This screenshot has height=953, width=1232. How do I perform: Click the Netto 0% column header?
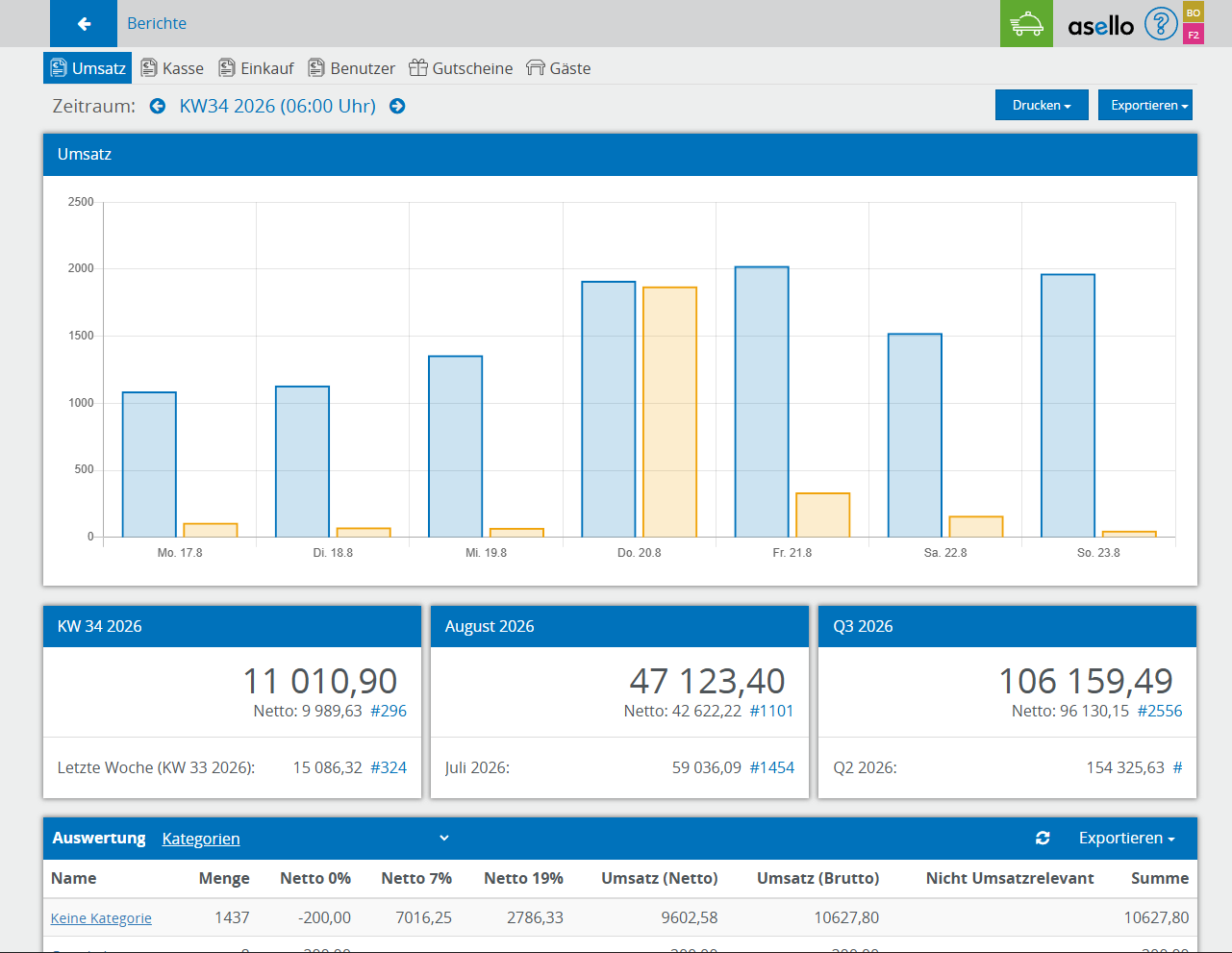click(x=315, y=878)
